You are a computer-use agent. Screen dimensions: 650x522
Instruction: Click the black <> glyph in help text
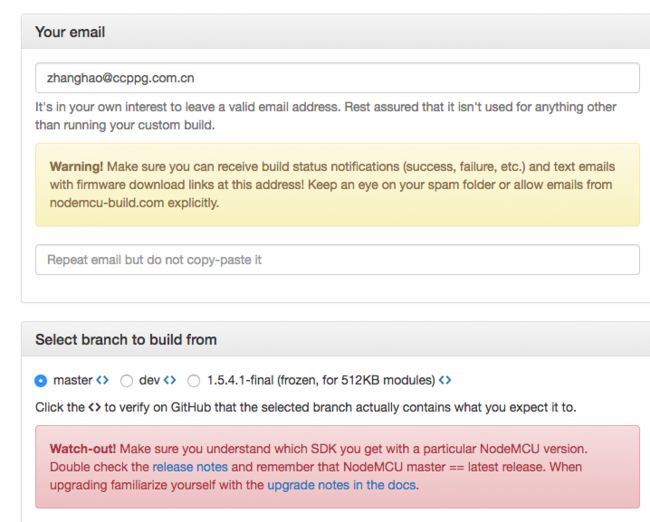[95, 407]
